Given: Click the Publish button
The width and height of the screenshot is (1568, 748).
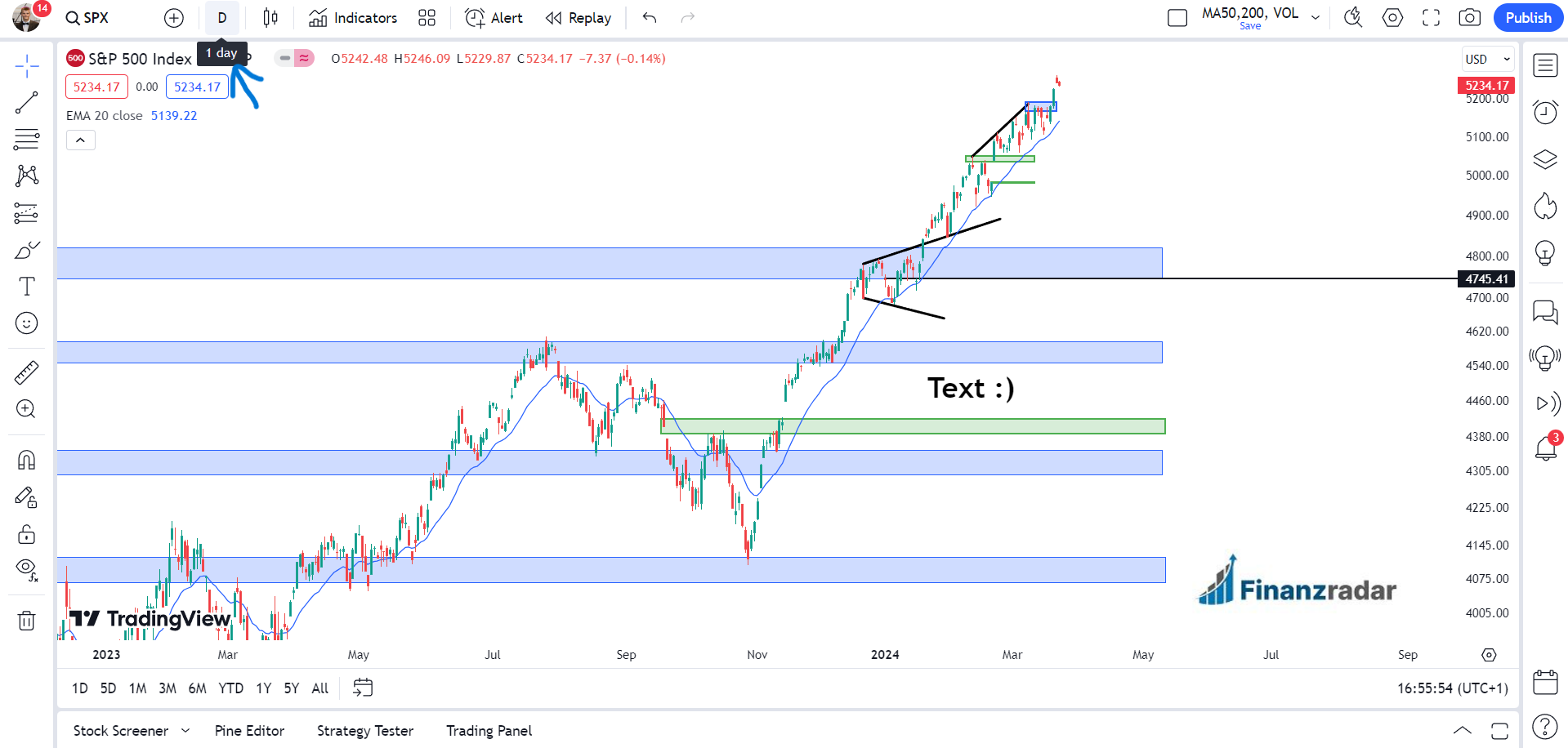Looking at the screenshot, I should click(1527, 18).
